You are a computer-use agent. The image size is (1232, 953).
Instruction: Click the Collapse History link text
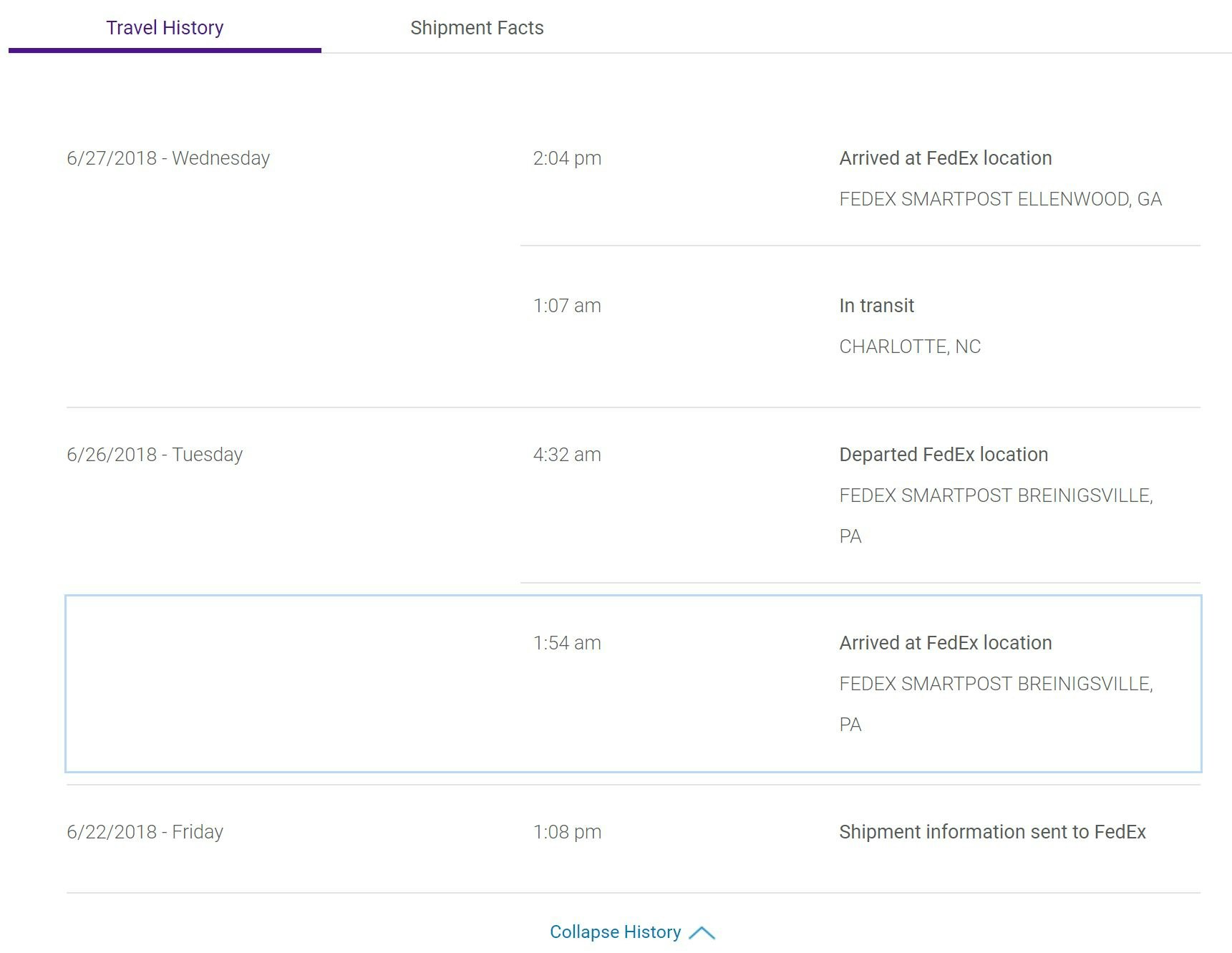point(615,932)
